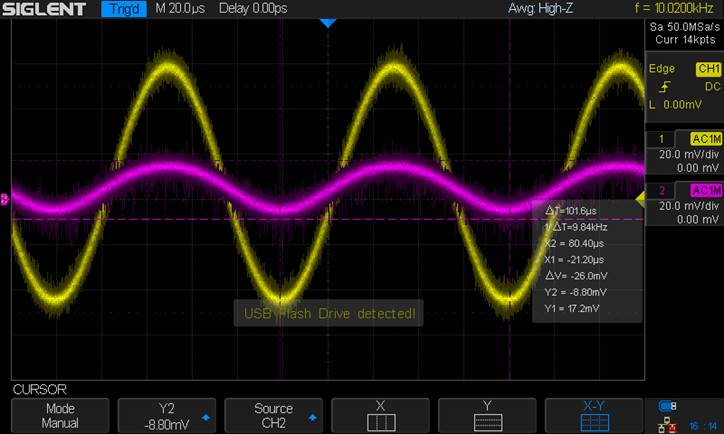Click the X2 = 80.40µs readout
This screenshot has height=434, width=724.
(574, 243)
